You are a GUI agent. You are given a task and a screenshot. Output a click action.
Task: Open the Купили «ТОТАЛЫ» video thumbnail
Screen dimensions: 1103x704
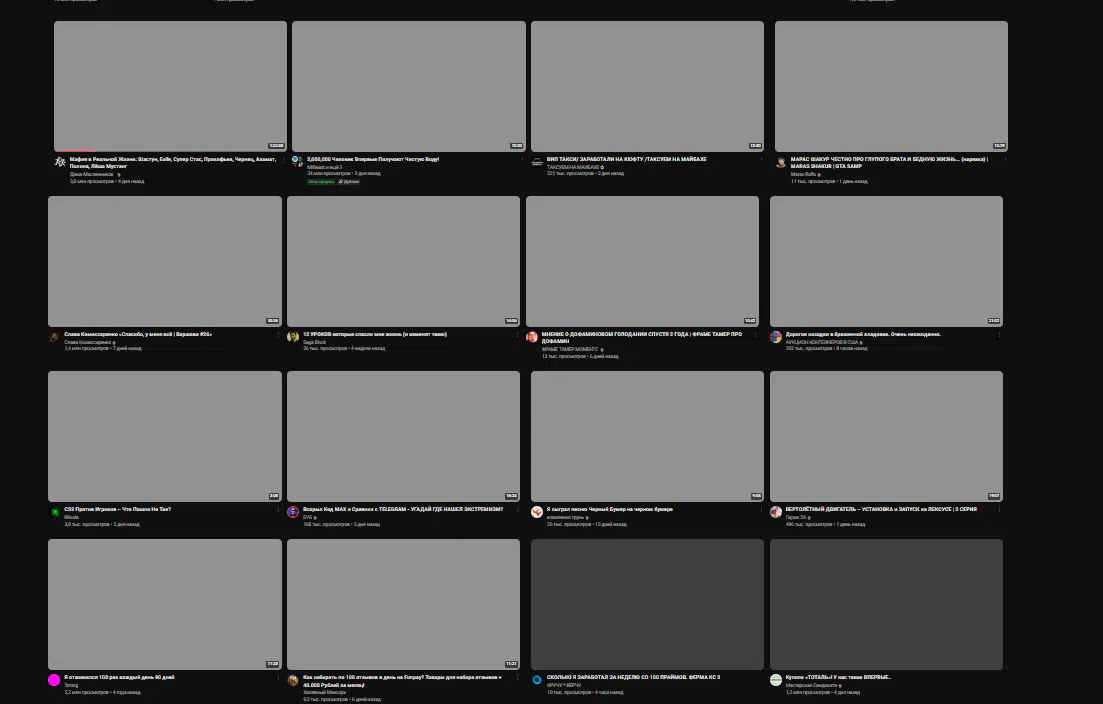[886, 604]
